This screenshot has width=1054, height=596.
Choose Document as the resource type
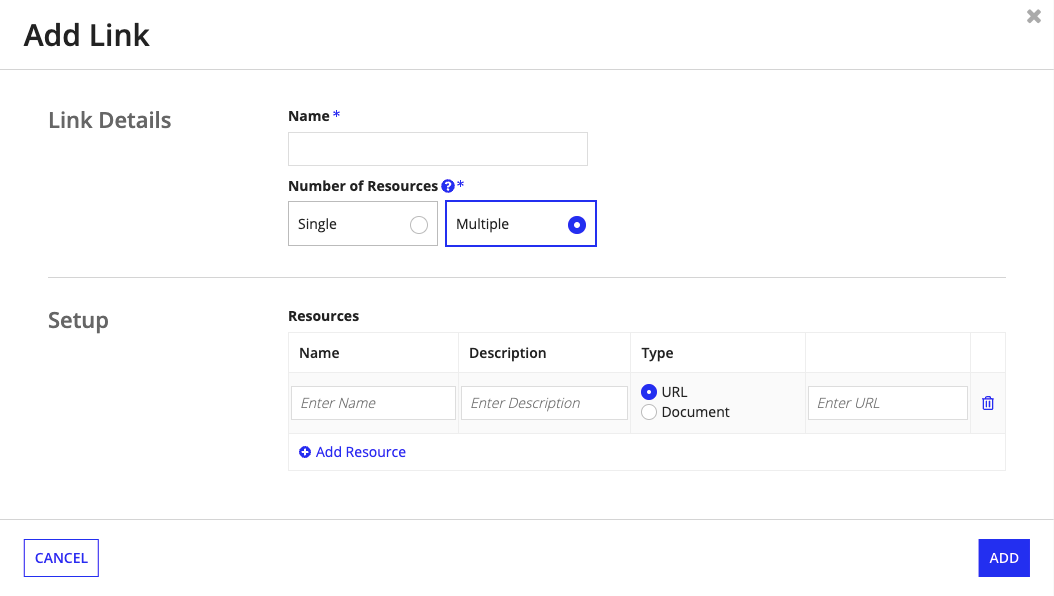point(649,412)
